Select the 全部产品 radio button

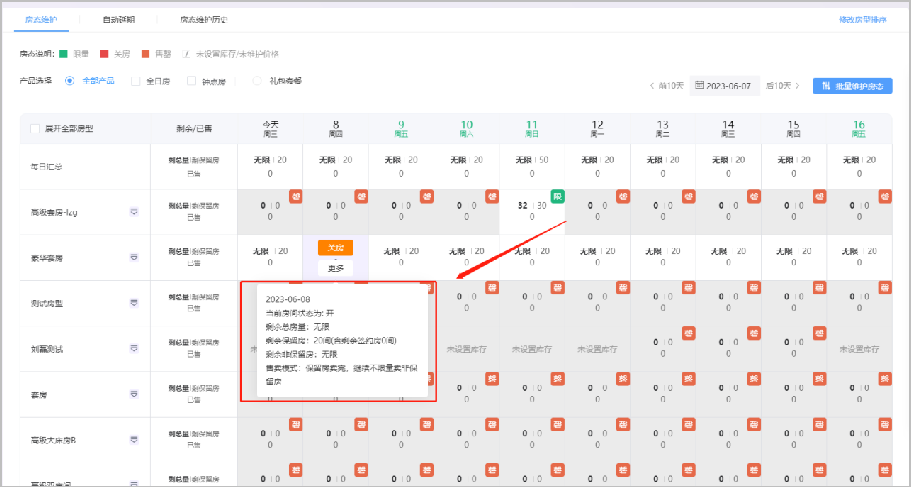point(70,81)
